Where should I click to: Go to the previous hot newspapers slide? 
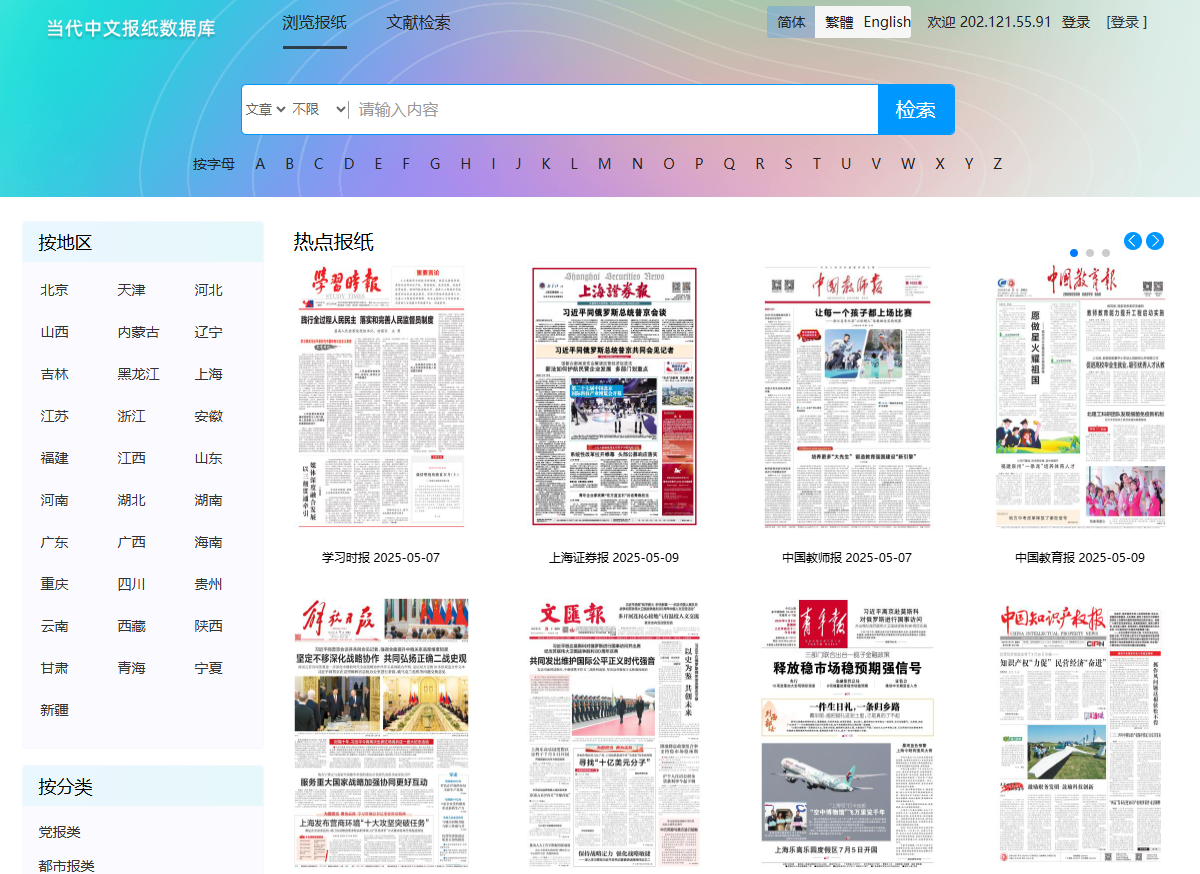(1133, 241)
